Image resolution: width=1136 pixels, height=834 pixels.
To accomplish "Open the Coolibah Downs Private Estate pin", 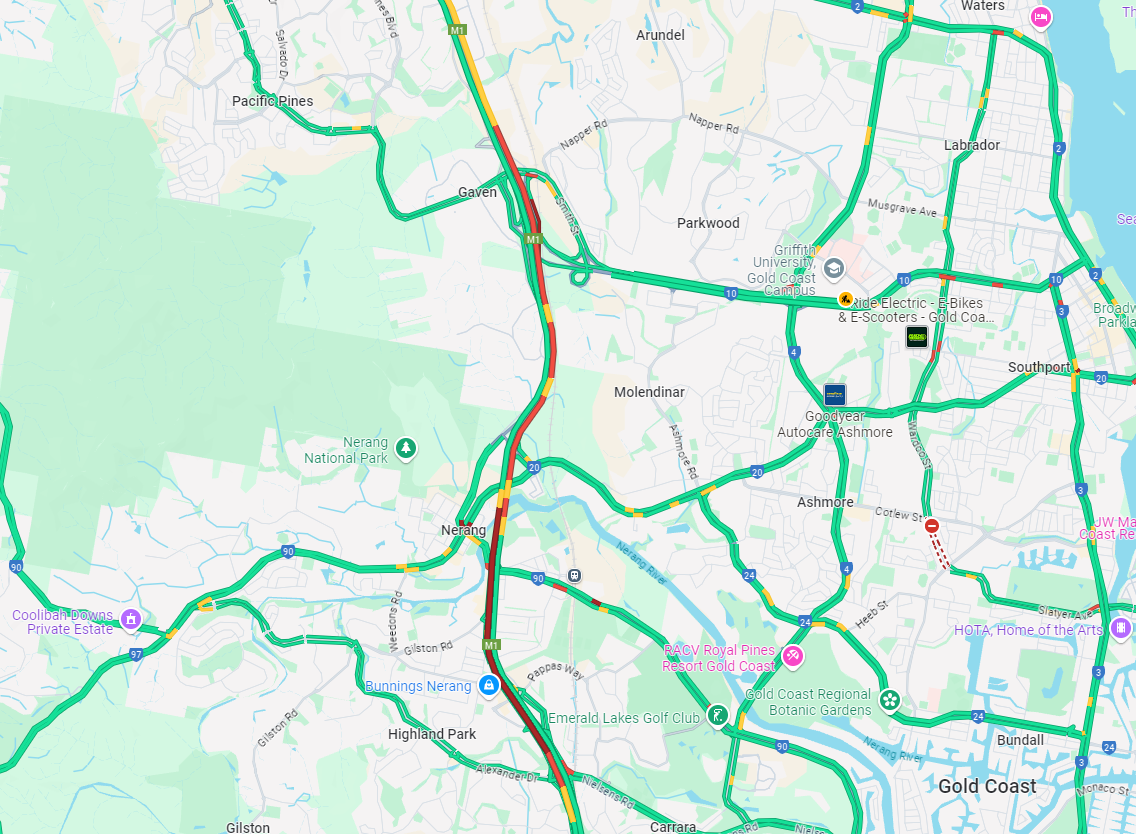I will (130, 620).
